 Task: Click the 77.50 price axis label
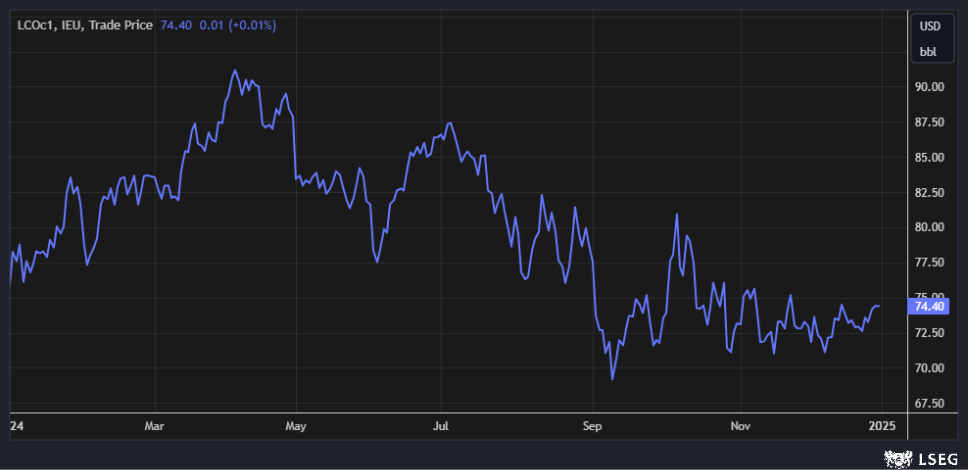tap(929, 262)
